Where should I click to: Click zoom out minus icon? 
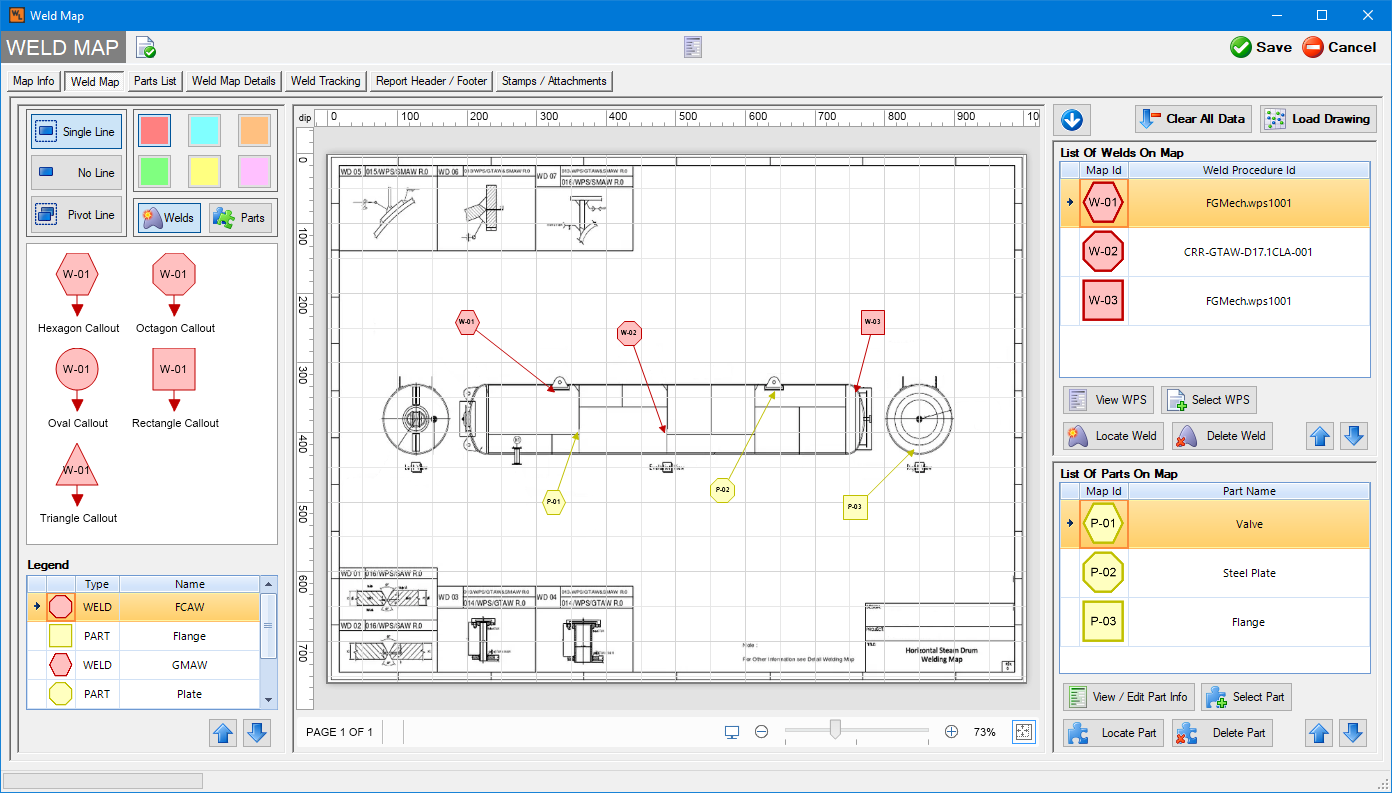tap(761, 732)
